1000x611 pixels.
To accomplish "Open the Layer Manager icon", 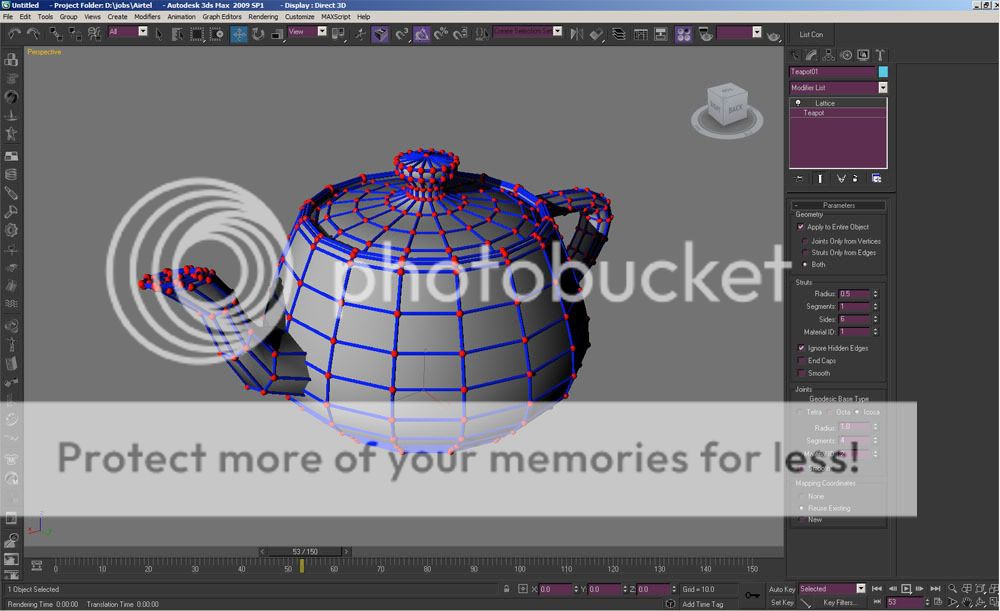I will point(618,33).
